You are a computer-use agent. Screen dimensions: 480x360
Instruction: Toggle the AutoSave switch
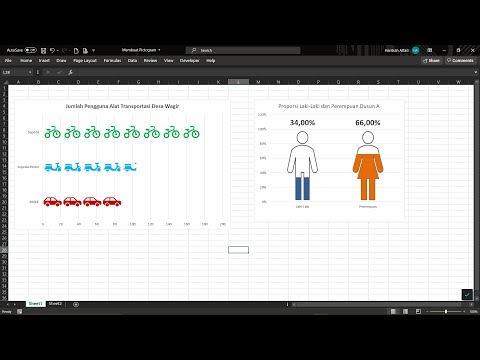click(30, 50)
